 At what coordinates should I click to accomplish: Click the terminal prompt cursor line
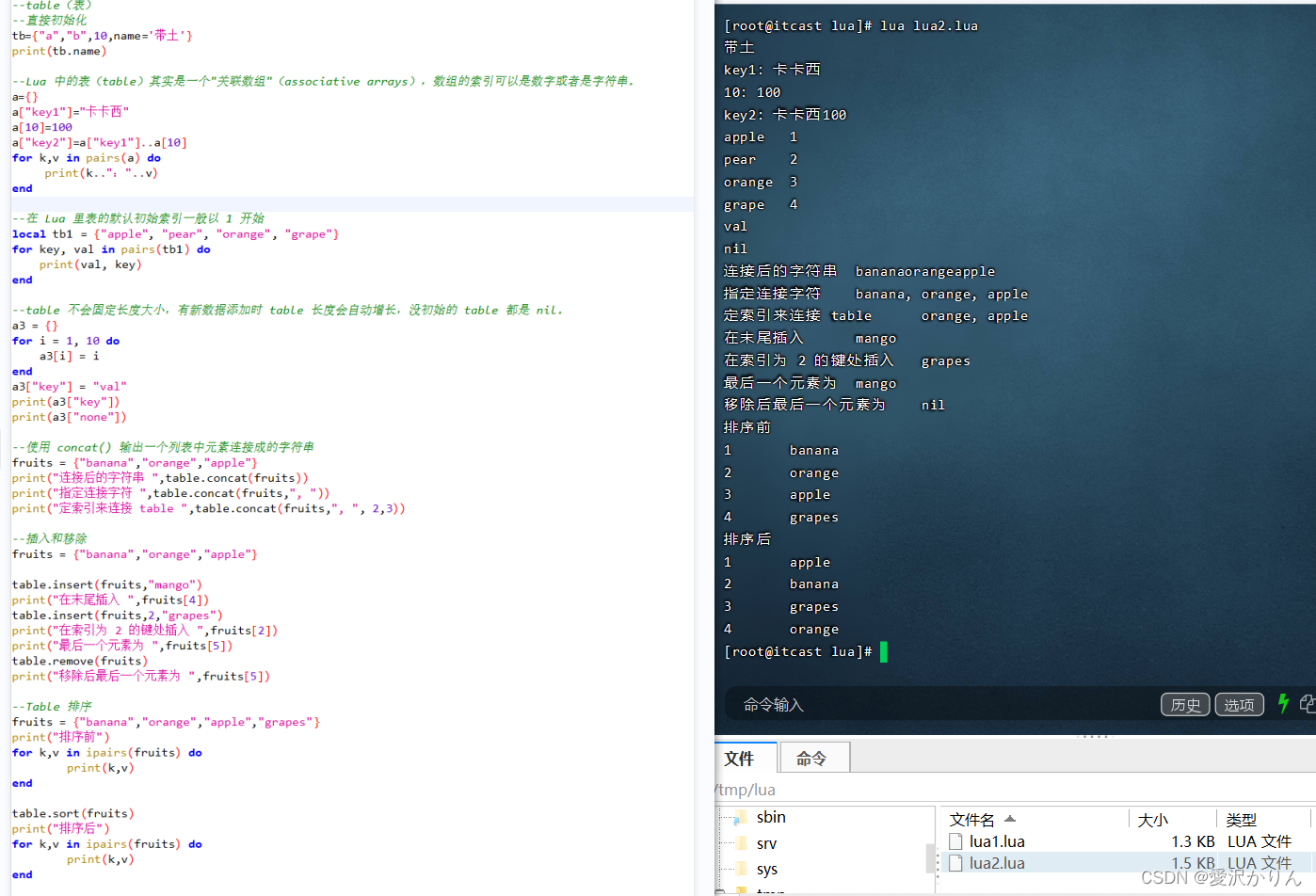(805, 651)
